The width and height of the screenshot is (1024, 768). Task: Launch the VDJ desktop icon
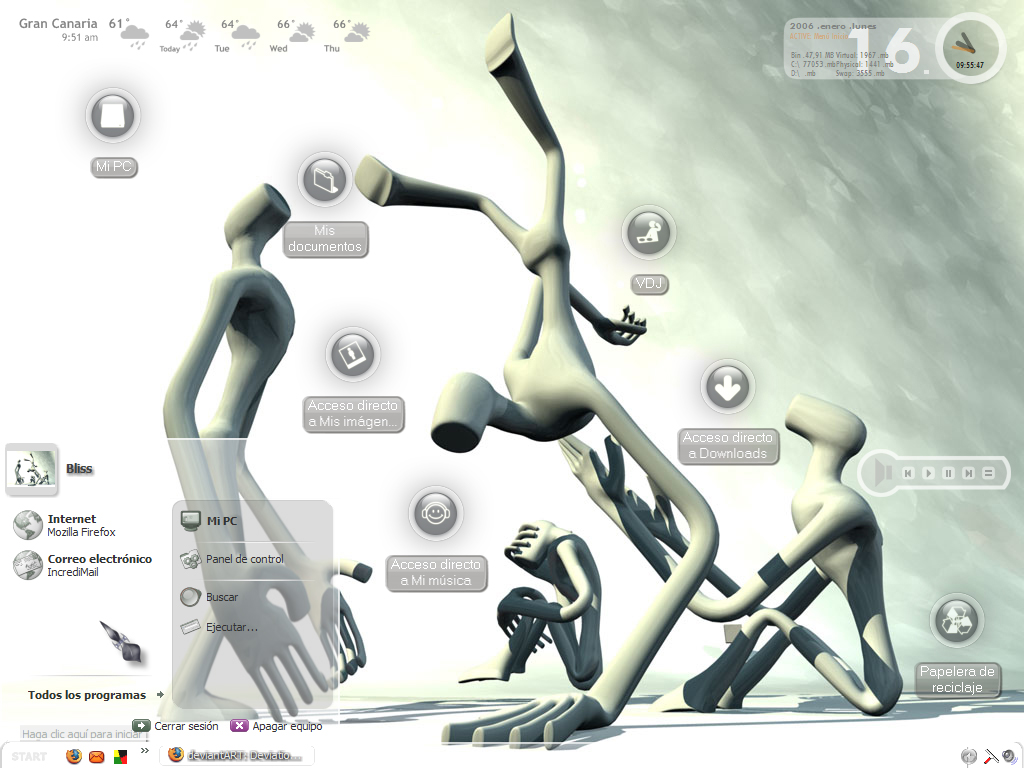[648, 232]
